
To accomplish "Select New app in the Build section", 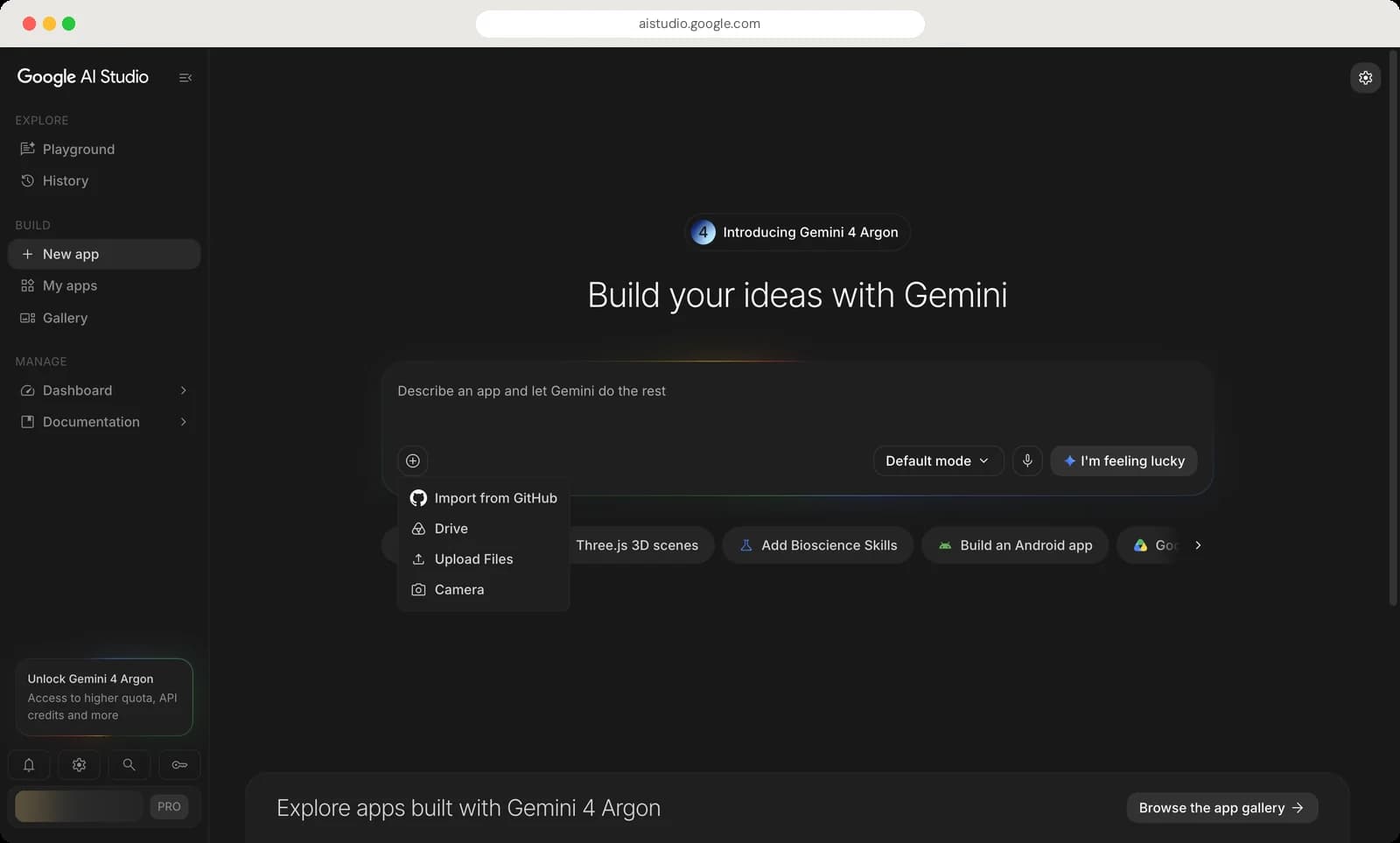I will 104,254.
